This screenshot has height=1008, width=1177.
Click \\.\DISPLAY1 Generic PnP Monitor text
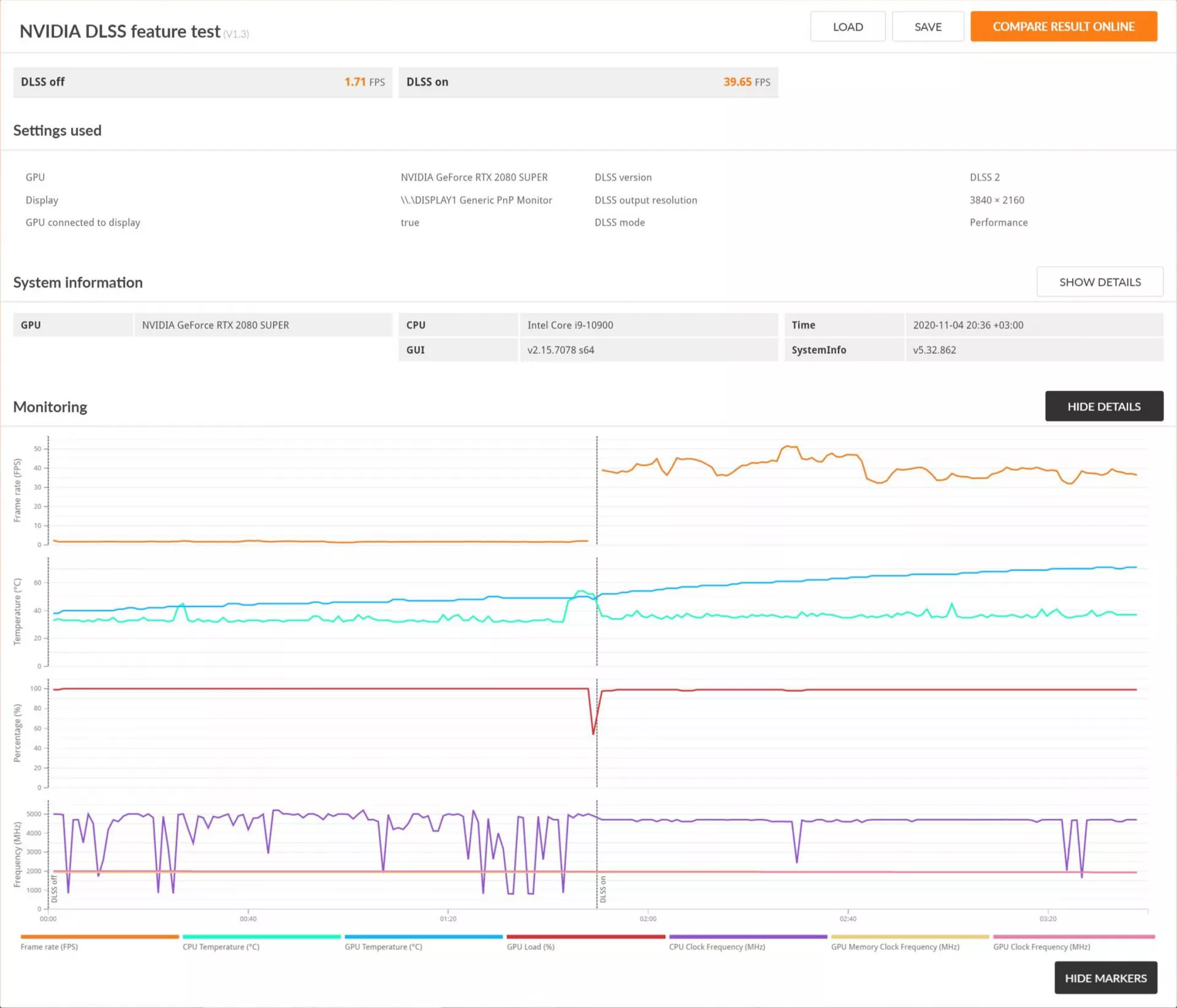click(x=476, y=200)
